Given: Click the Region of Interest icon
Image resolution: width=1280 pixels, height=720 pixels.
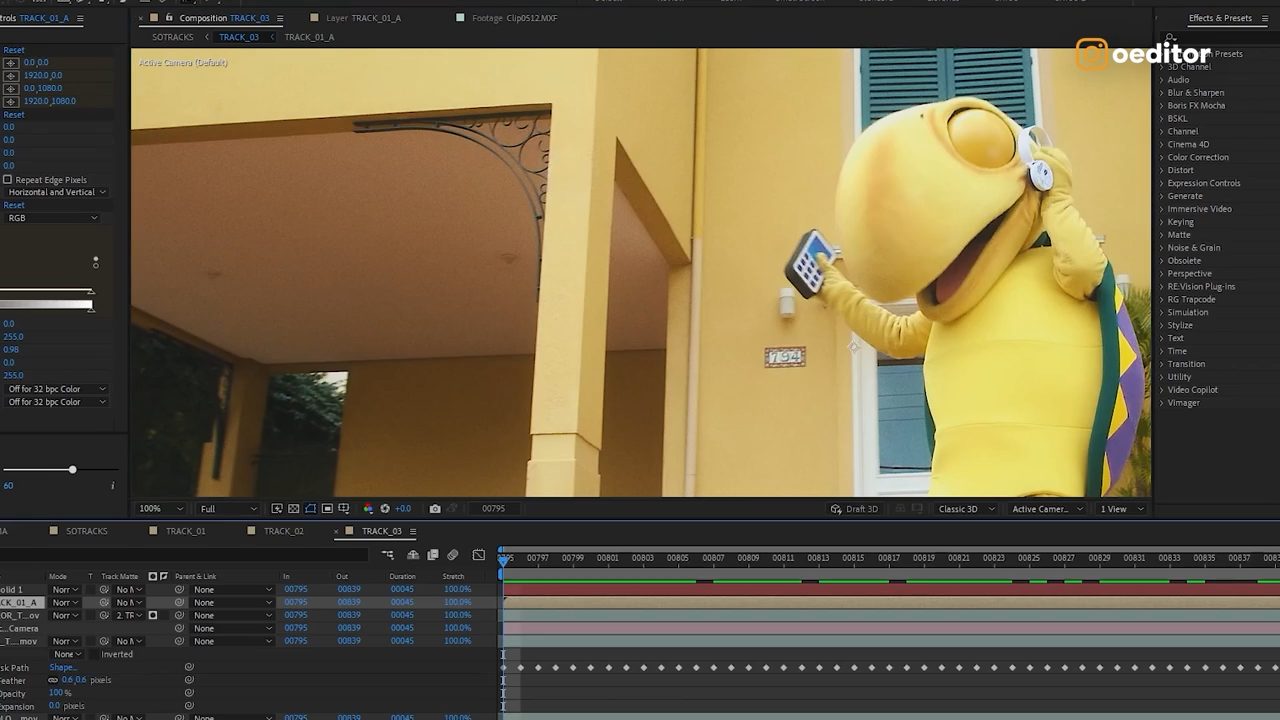Looking at the screenshot, I should tap(327, 509).
